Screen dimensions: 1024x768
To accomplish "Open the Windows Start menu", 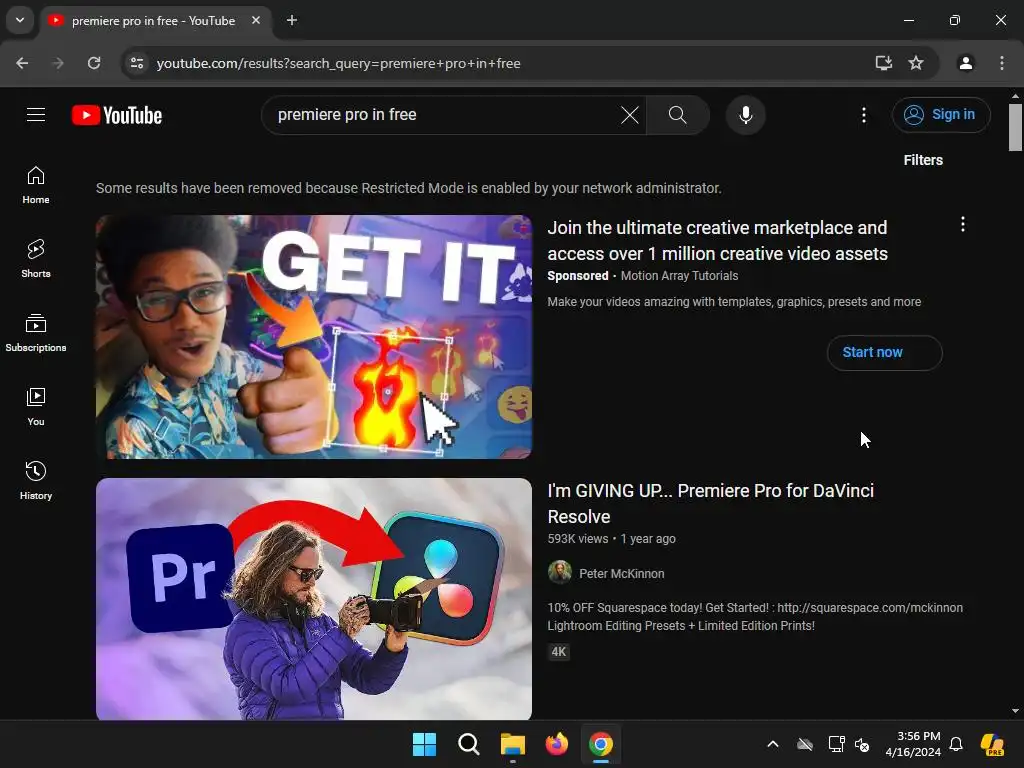I will click(x=424, y=744).
